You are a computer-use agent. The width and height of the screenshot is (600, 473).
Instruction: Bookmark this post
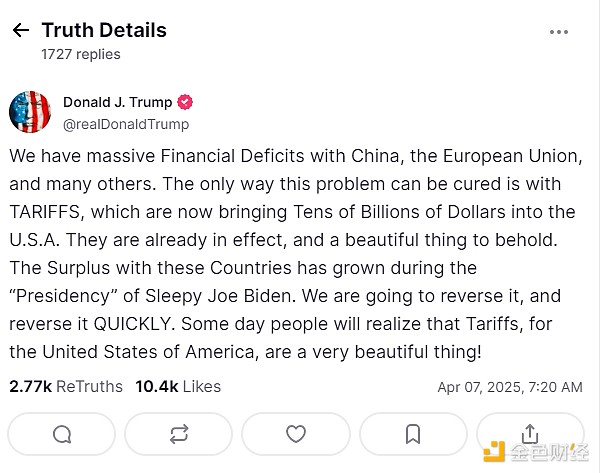coord(413,434)
